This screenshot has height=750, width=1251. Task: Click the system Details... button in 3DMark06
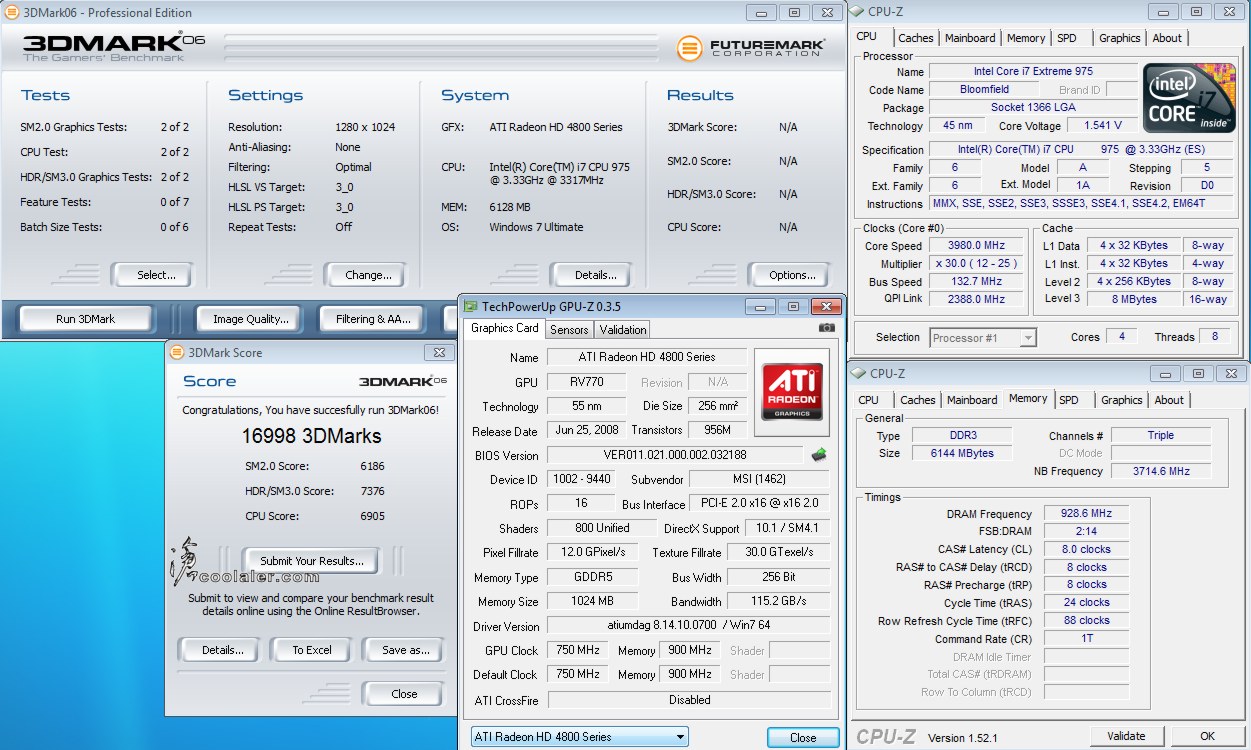click(x=593, y=275)
